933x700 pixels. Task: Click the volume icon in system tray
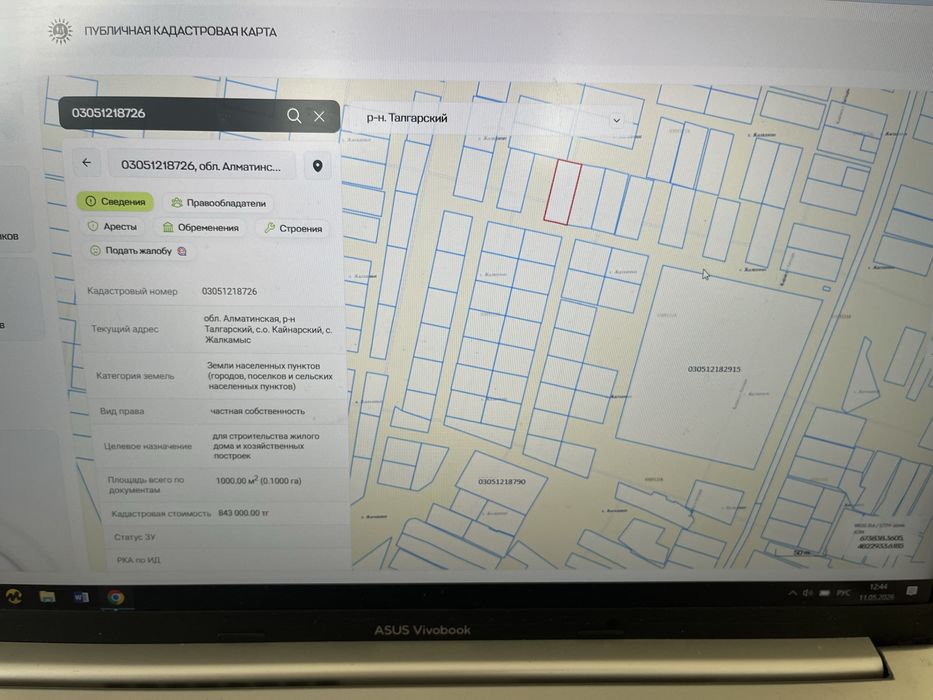coord(807,593)
